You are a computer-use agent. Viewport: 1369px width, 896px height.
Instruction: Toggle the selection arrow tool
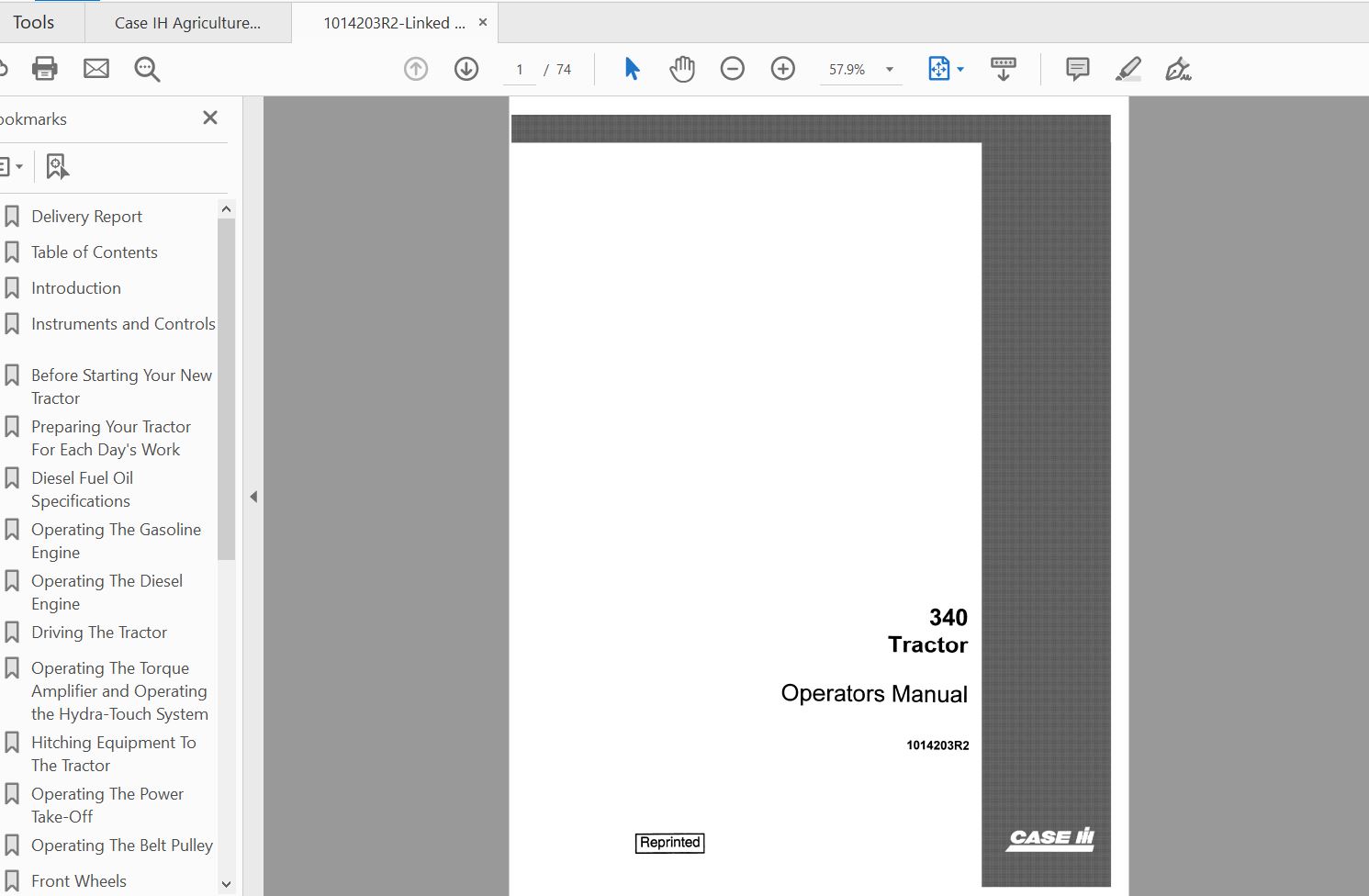coord(632,68)
